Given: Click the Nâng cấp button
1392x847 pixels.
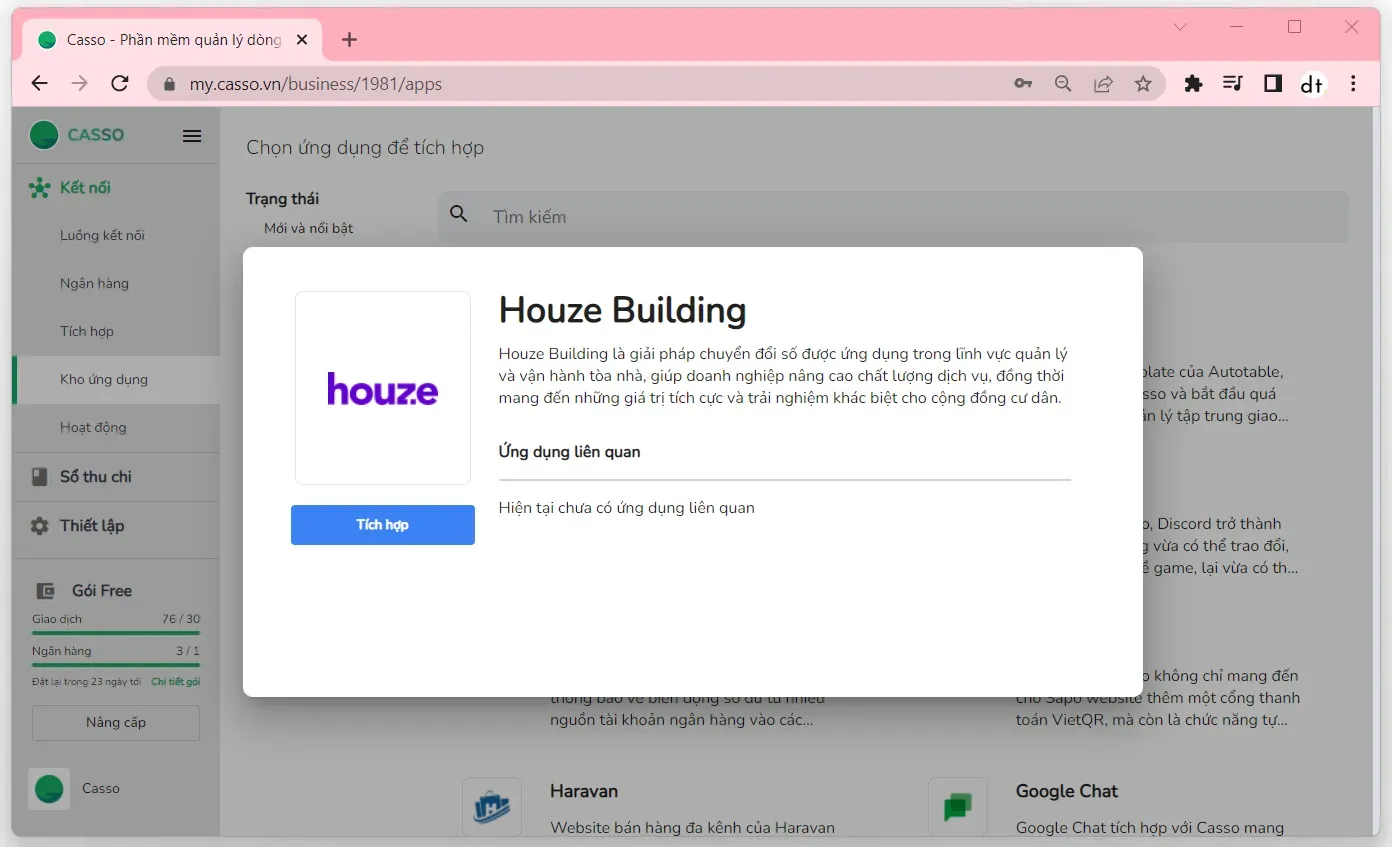Looking at the screenshot, I should point(116,722).
